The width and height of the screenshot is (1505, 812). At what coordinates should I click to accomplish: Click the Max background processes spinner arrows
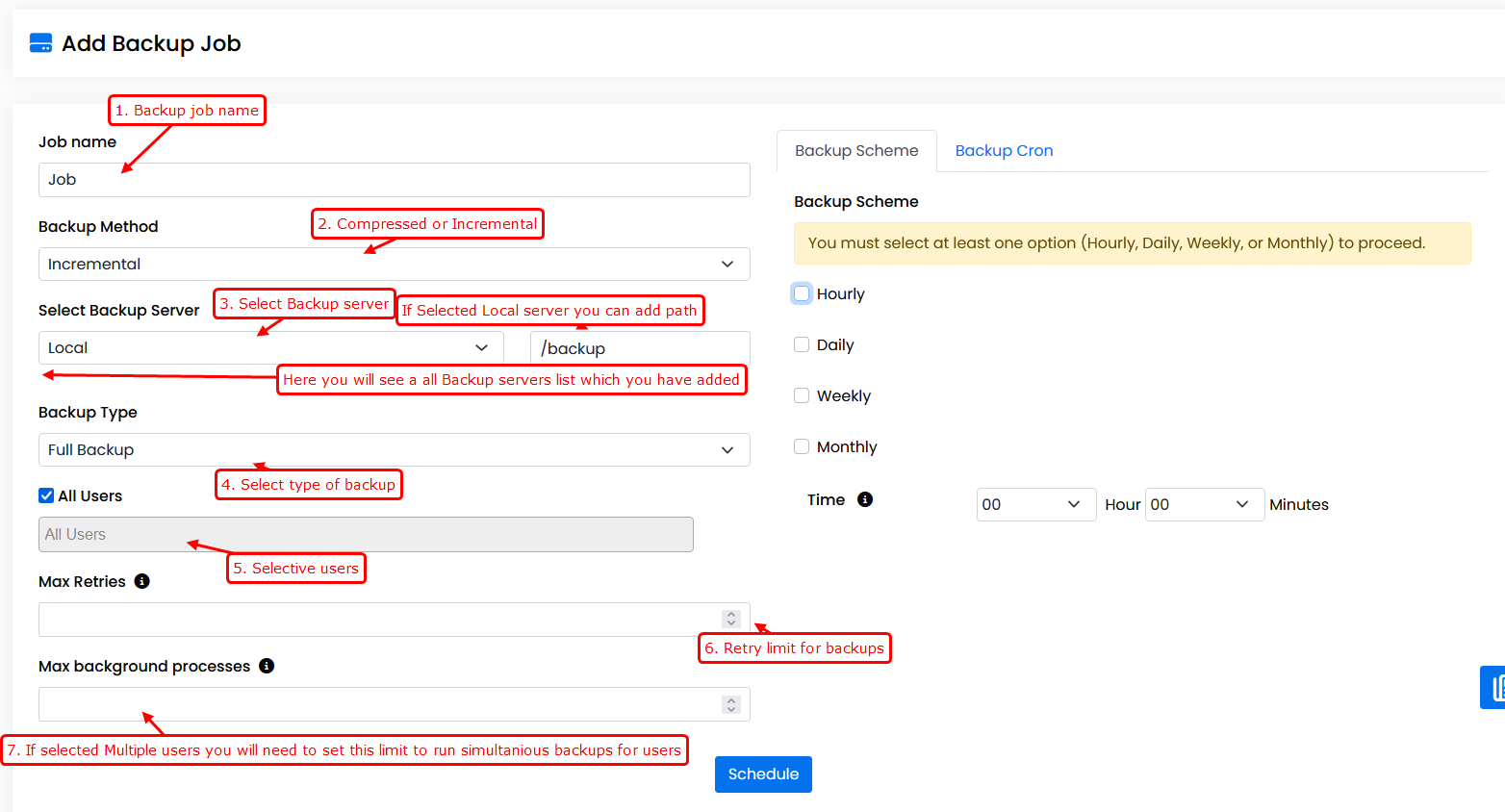(731, 704)
